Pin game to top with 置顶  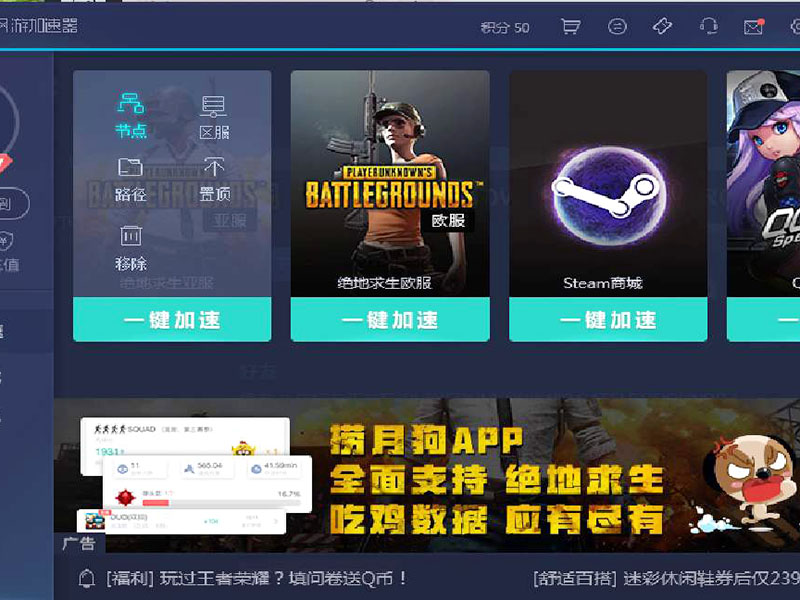tap(214, 178)
